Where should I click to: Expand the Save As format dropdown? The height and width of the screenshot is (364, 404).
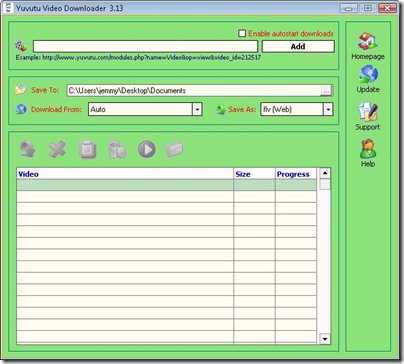tap(328, 109)
